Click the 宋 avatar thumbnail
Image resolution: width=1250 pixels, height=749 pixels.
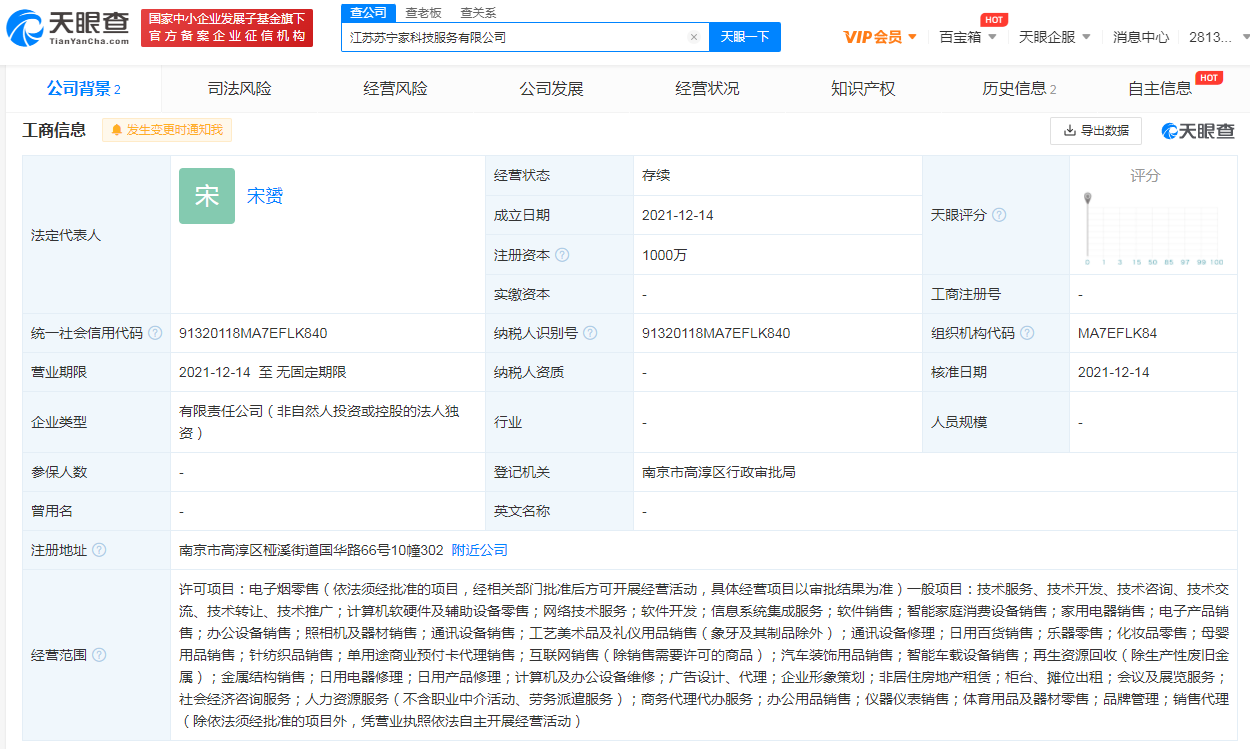coord(207,196)
